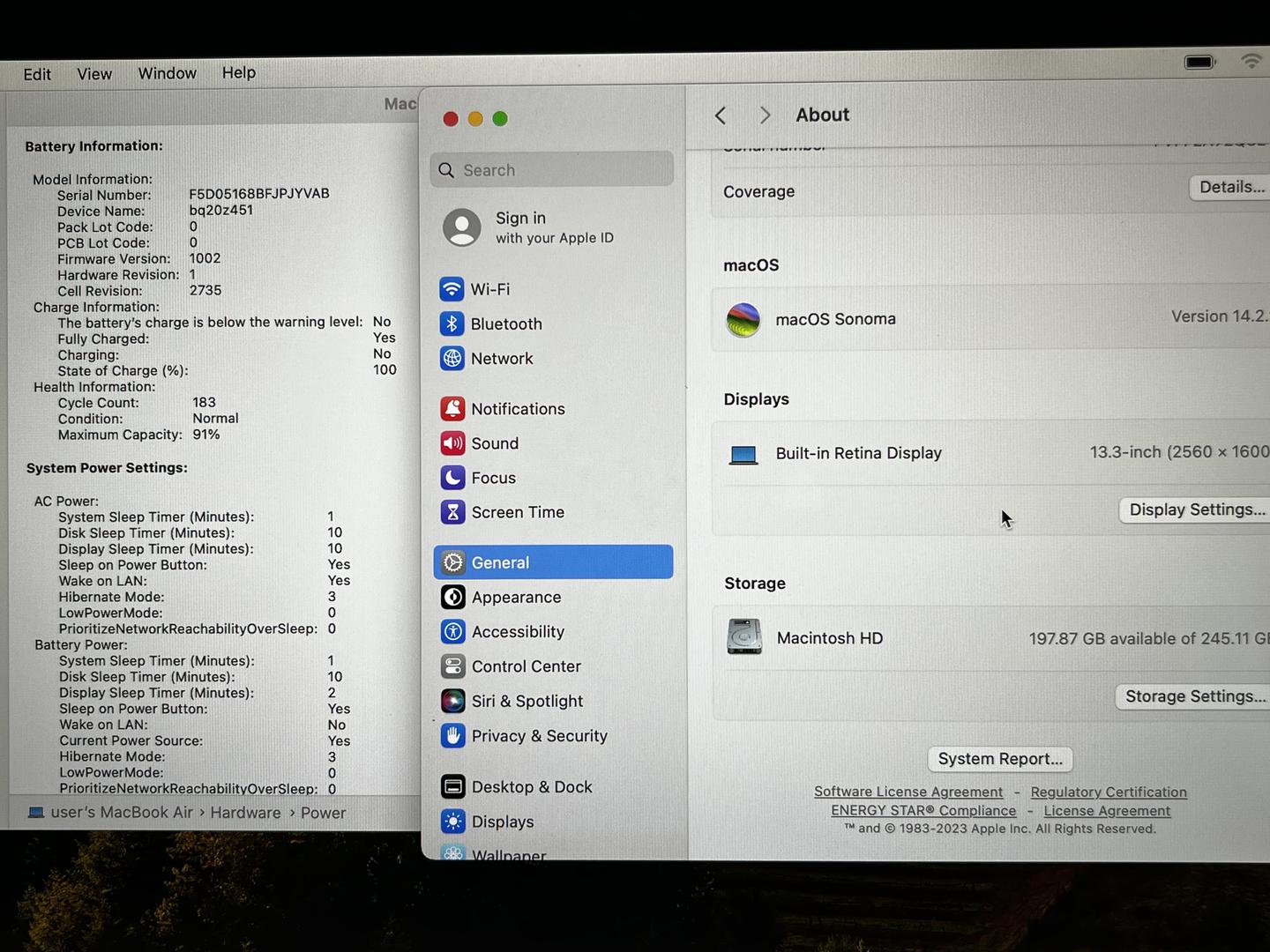Click user's MacBook Air in path bar
The width and height of the screenshot is (1270, 952).
[x=122, y=813]
